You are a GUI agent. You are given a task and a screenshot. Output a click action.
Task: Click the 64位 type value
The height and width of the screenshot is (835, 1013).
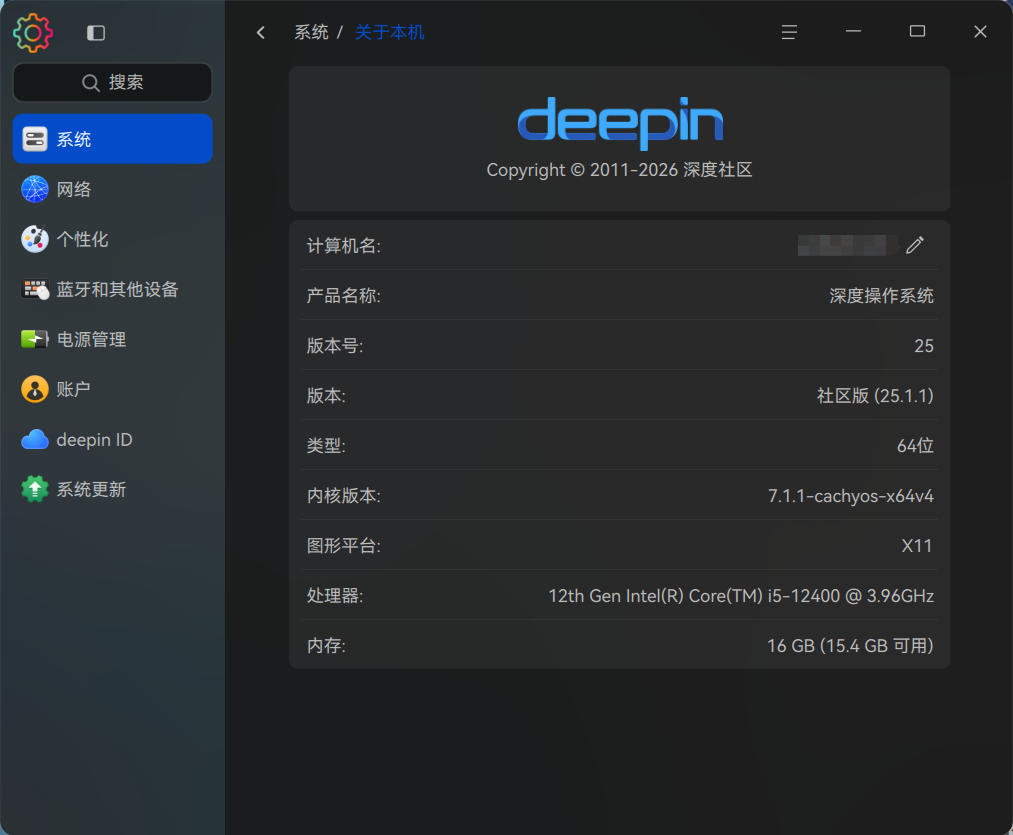coord(915,446)
